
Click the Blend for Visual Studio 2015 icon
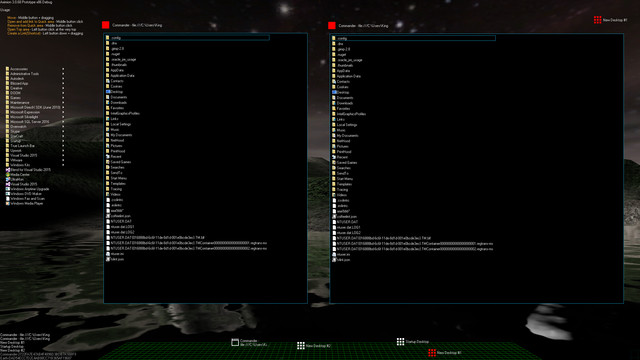point(8,170)
